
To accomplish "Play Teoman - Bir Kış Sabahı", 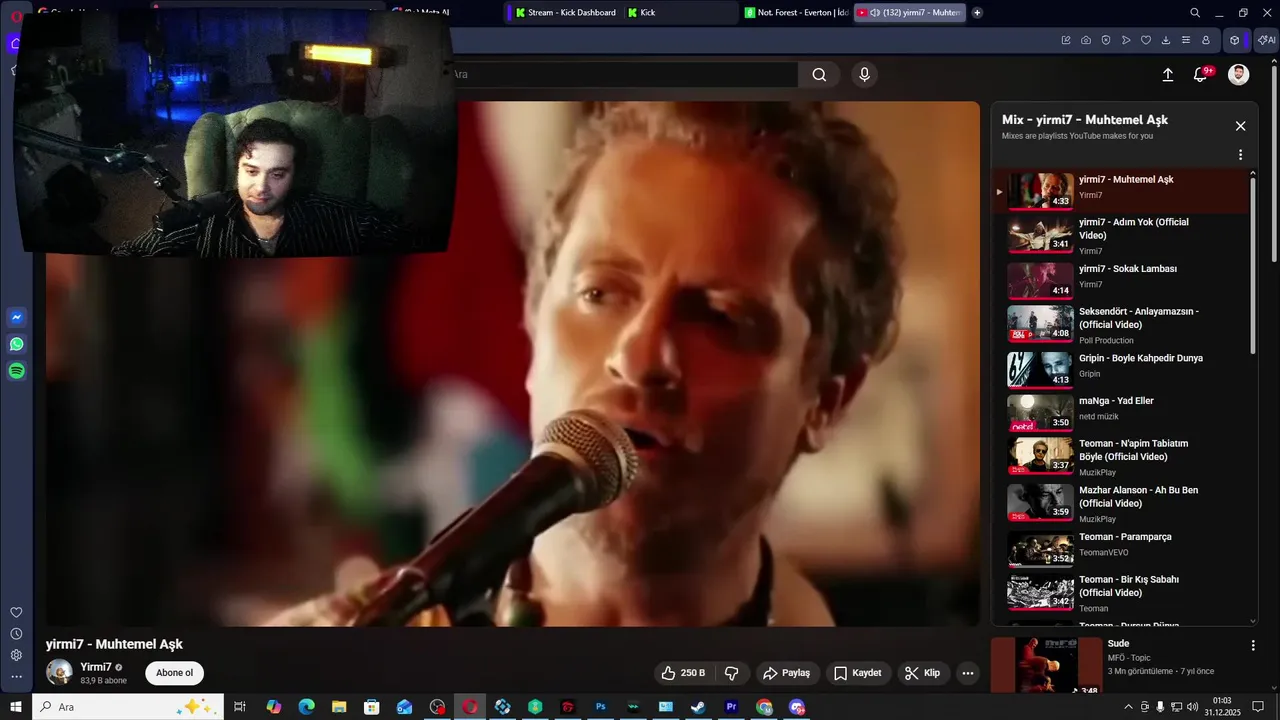I will (1121, 593).
